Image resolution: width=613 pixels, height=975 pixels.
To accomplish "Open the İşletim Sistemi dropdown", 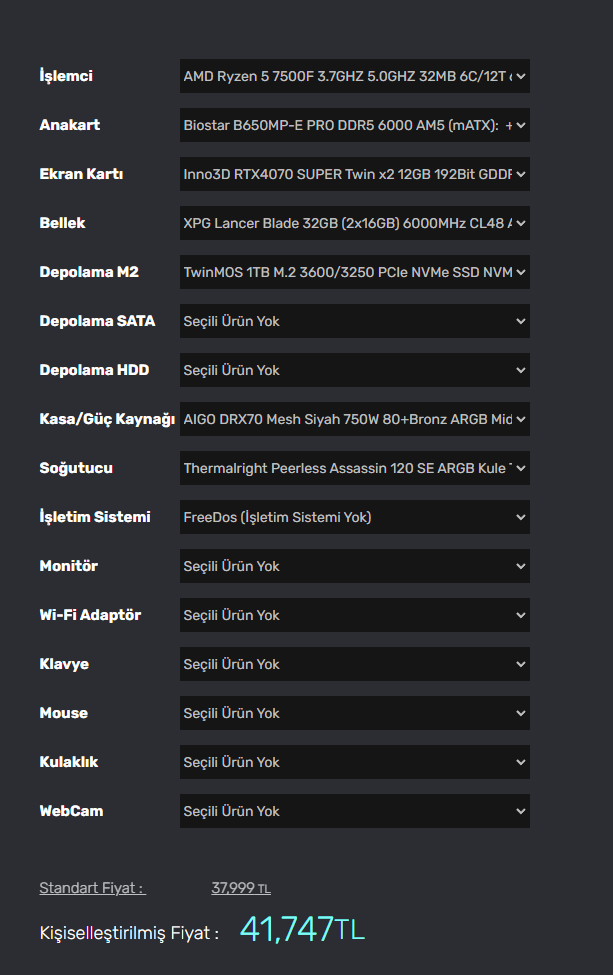I will [354, 517].
